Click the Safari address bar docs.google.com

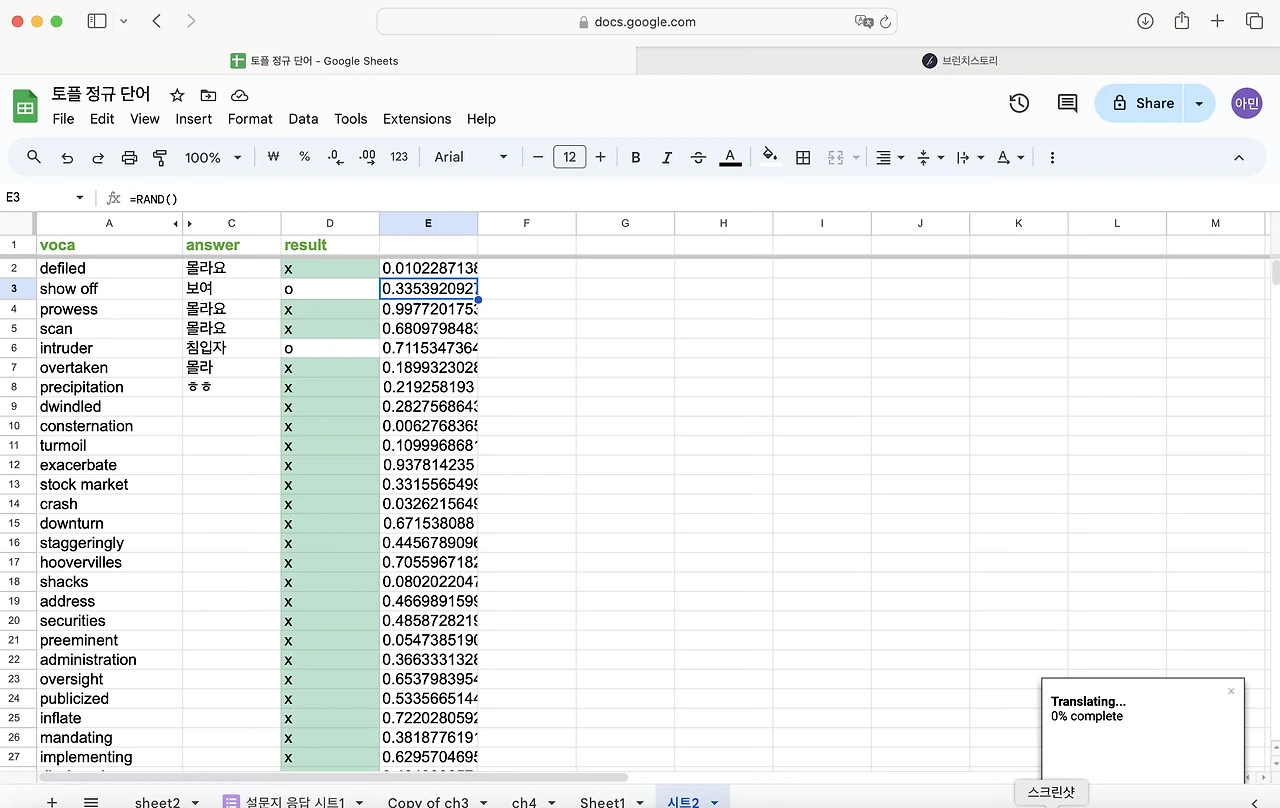pyautogui.click(x=637, y=21)
